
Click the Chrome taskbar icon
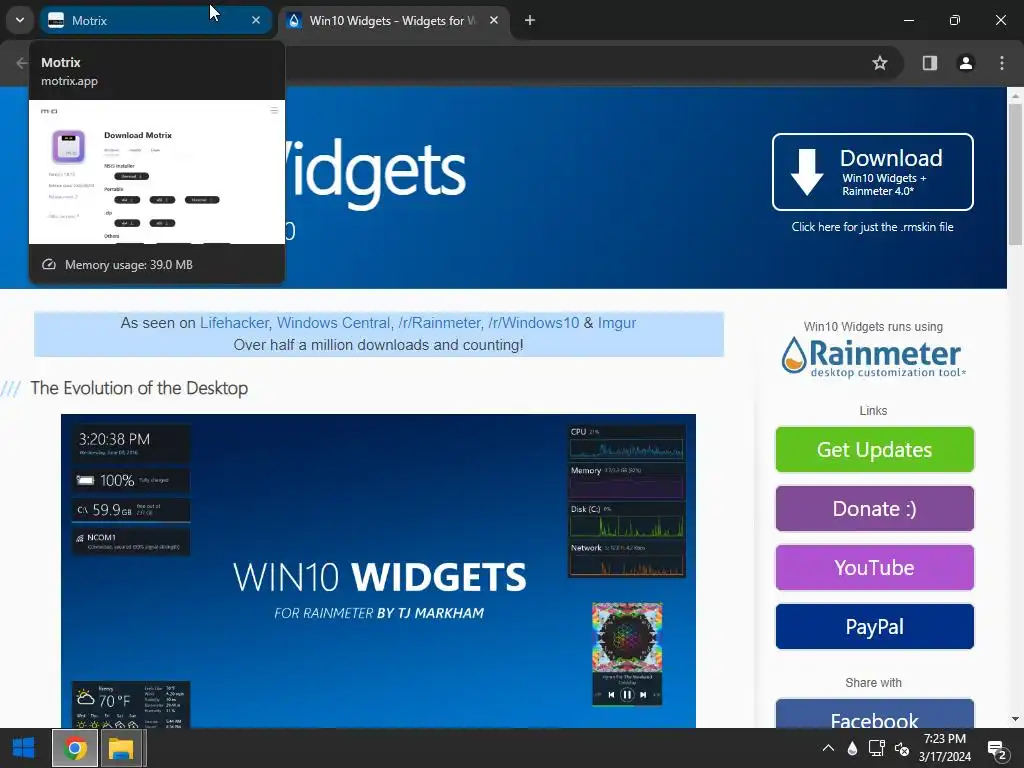tap(74, 748)
